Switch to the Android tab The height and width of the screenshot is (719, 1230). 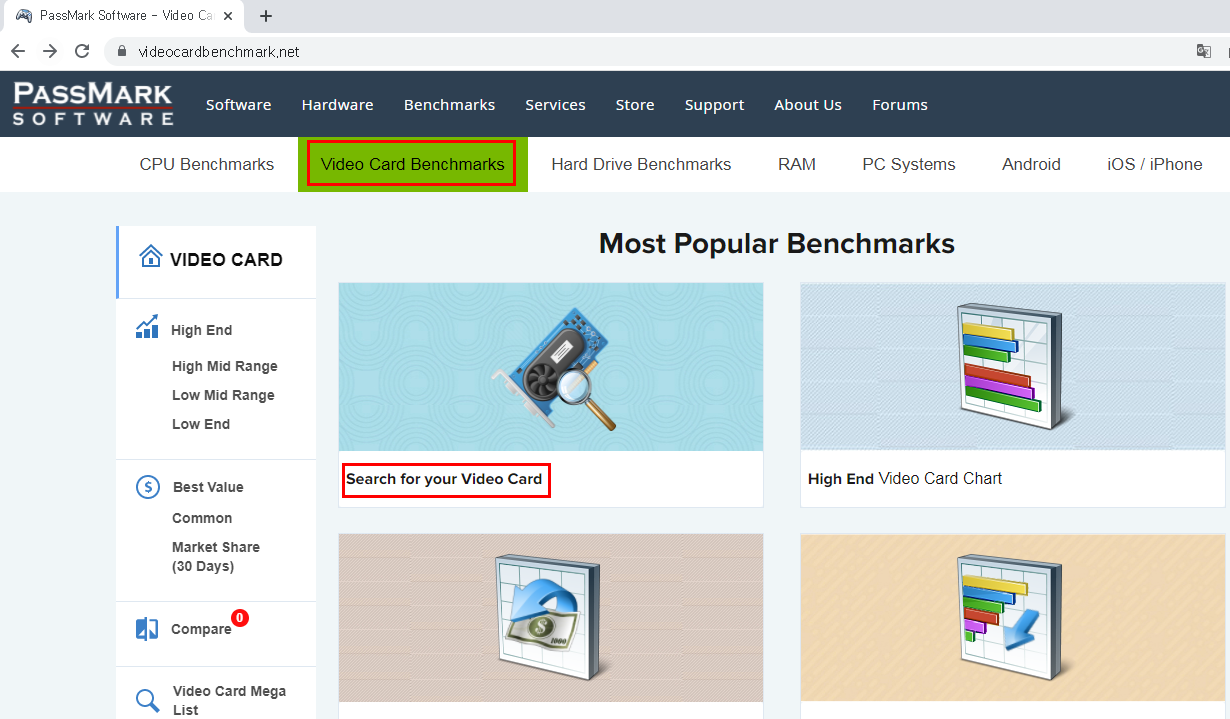pos(1031,164)
